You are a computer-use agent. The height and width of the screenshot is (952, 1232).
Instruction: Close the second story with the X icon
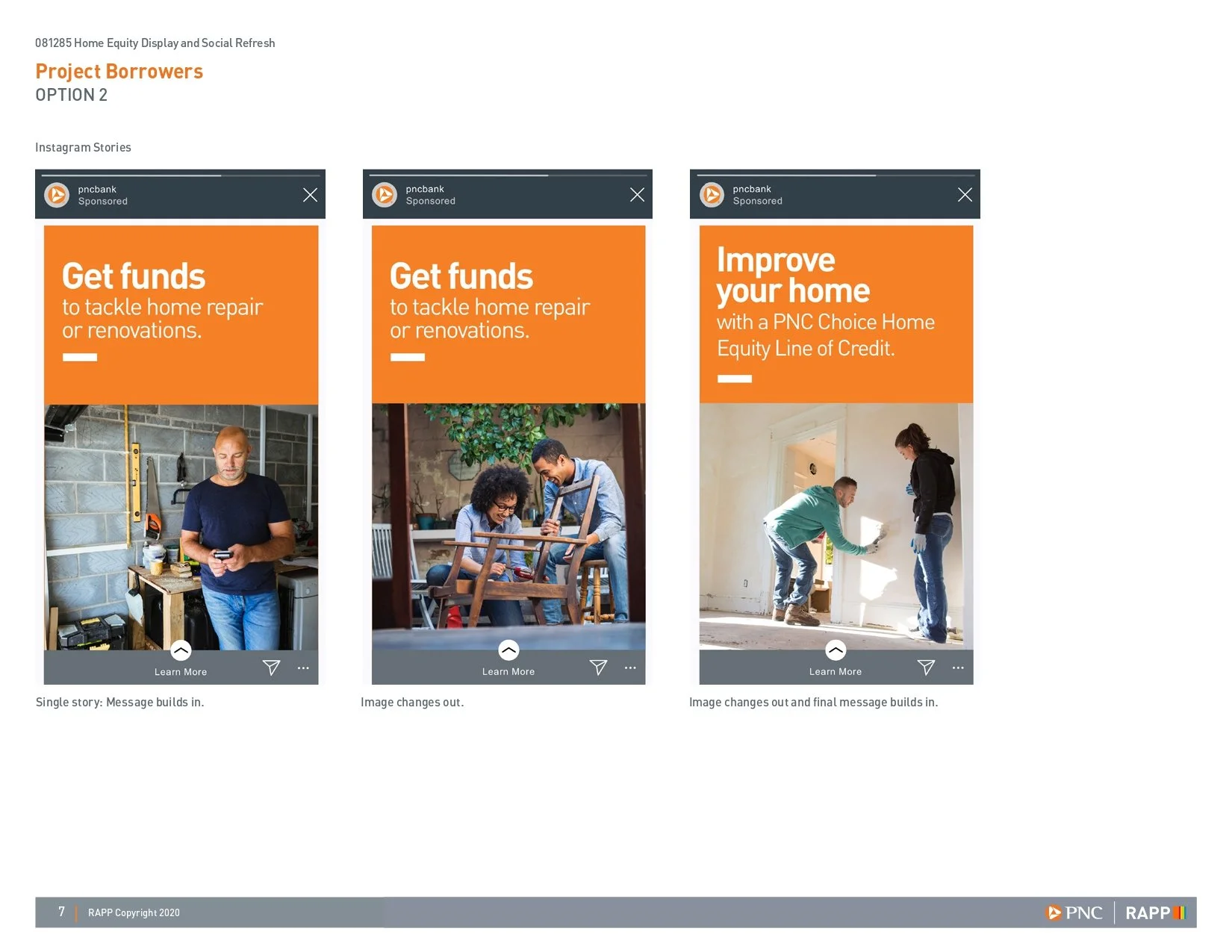[x=637, y=195]
